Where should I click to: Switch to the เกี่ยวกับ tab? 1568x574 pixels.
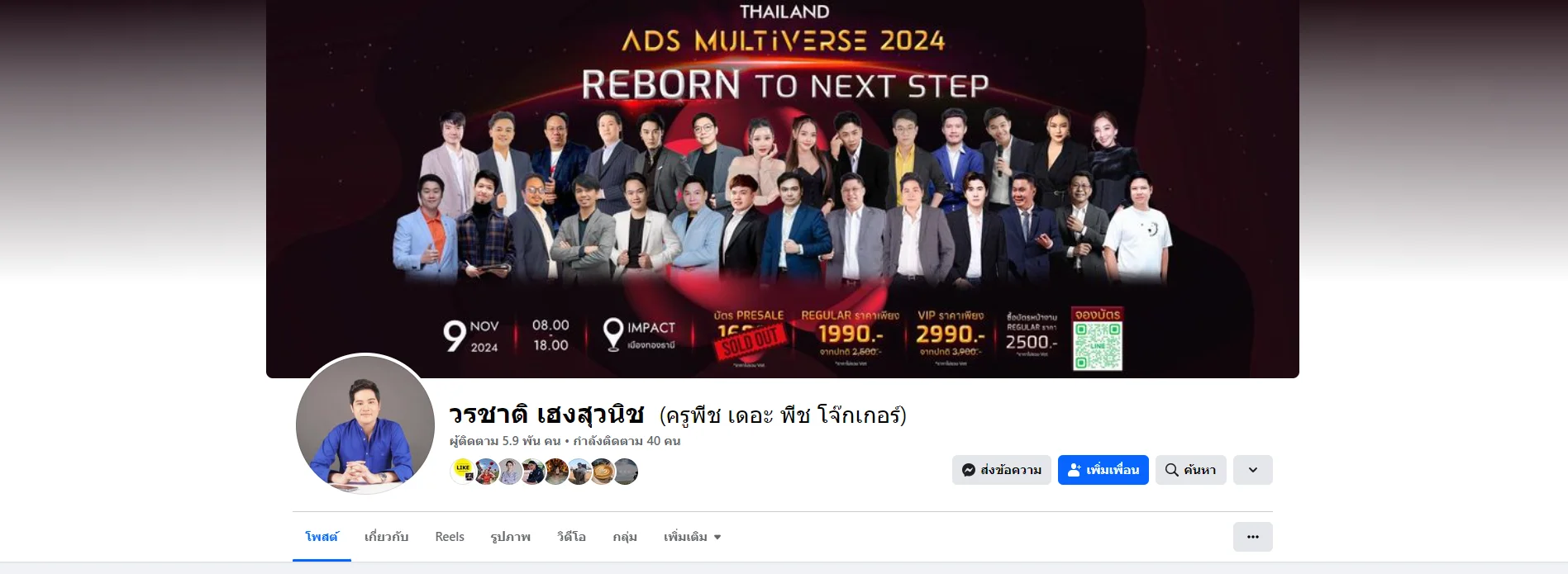click(x=386, y=537)
